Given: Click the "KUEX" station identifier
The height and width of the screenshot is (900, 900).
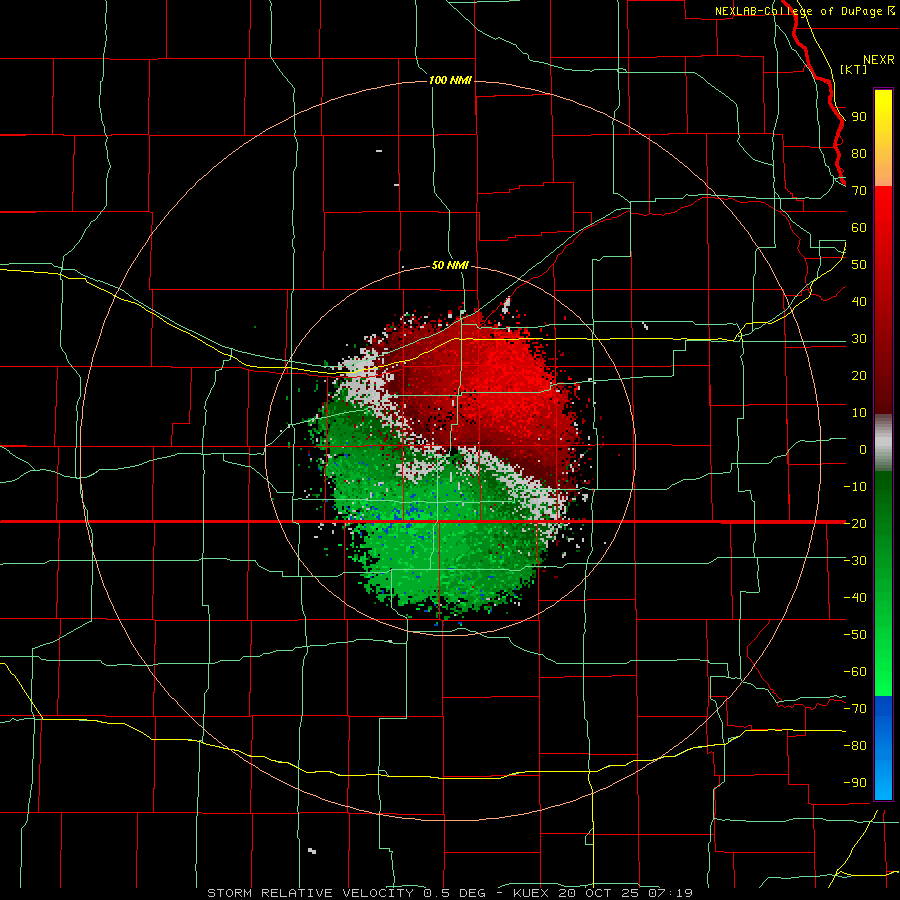Looking at the screenshot, I should [531, 893].
